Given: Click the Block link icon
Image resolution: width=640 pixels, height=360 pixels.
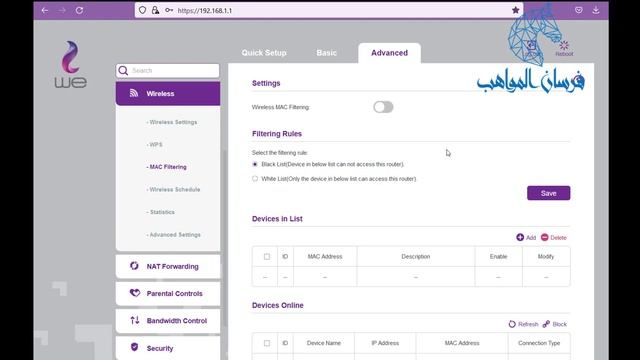Looking at the screenshot, I should point(546,324).
